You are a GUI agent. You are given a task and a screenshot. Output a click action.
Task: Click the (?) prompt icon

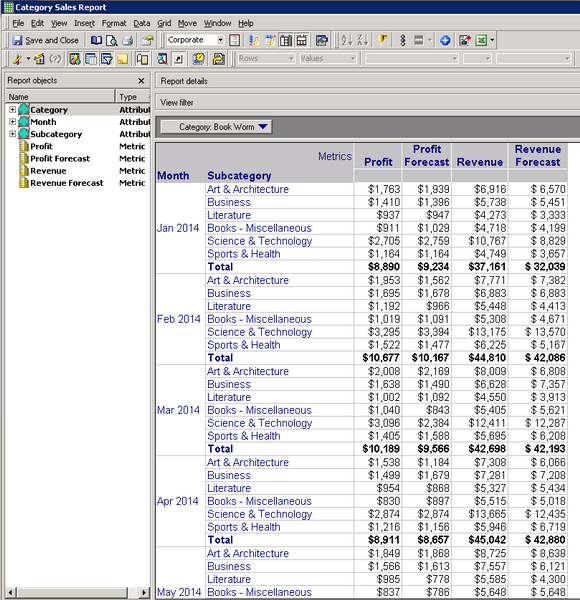(55, 59)
